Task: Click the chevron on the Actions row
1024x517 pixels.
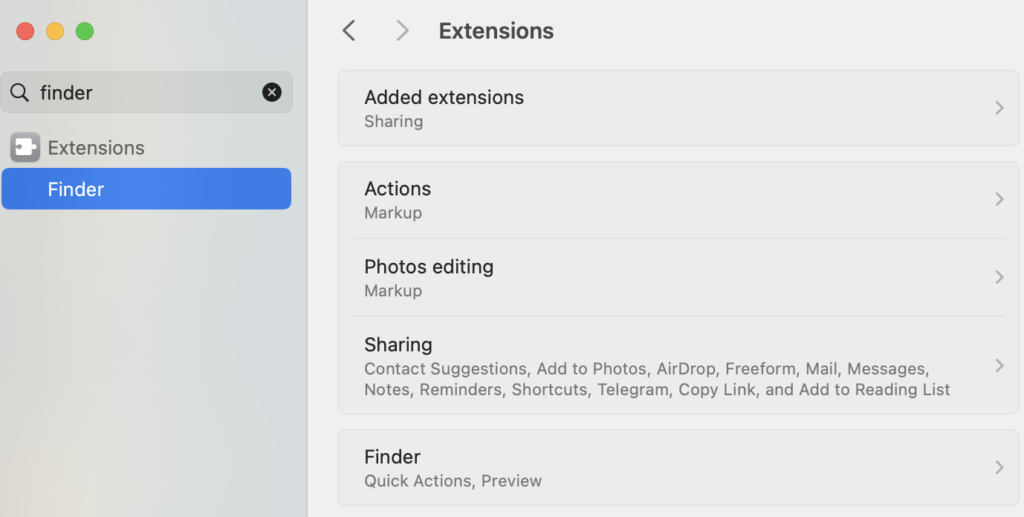Action: 998,200
